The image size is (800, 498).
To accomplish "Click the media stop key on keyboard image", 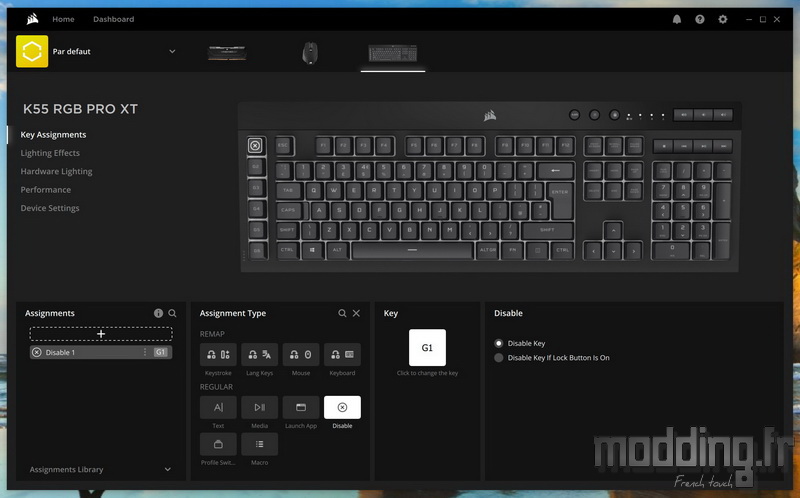I will [x=663, y=146].
